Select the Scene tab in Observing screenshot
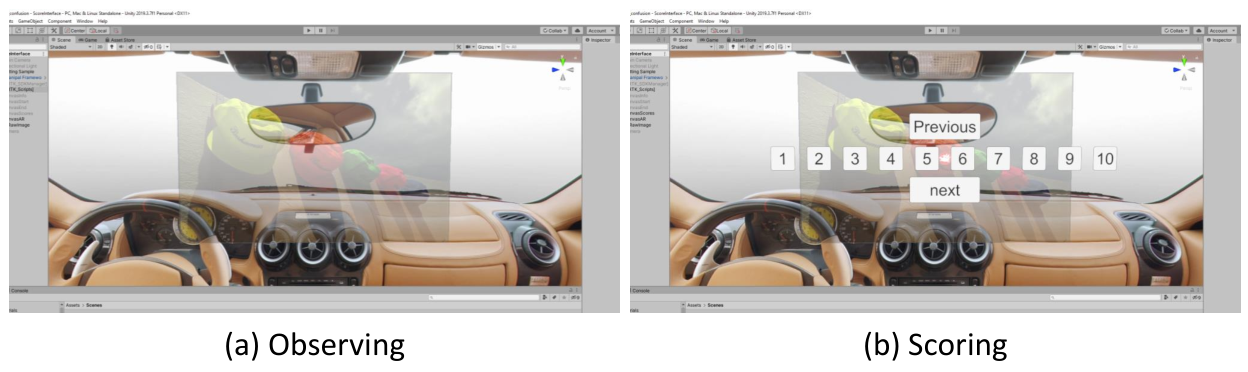This screenshot has width=1248, height=372. [62, 40]
